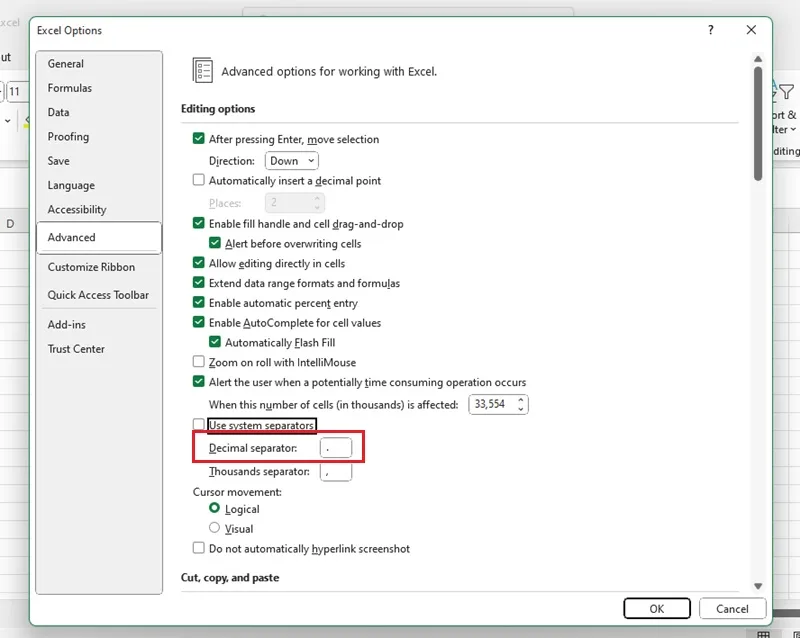Open the Accessibility options category
The image size is (800, 638).
pyautogui.click(x=77, y=209)
